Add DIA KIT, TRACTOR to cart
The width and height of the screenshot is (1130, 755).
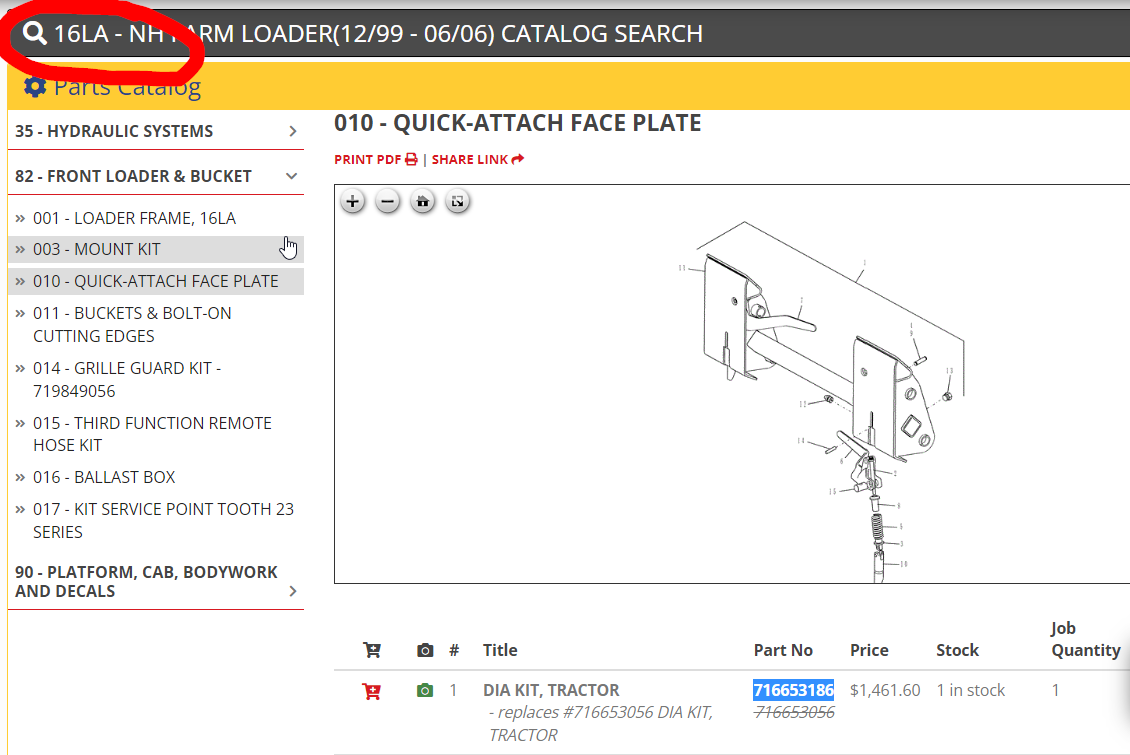(x=372, y=692)
